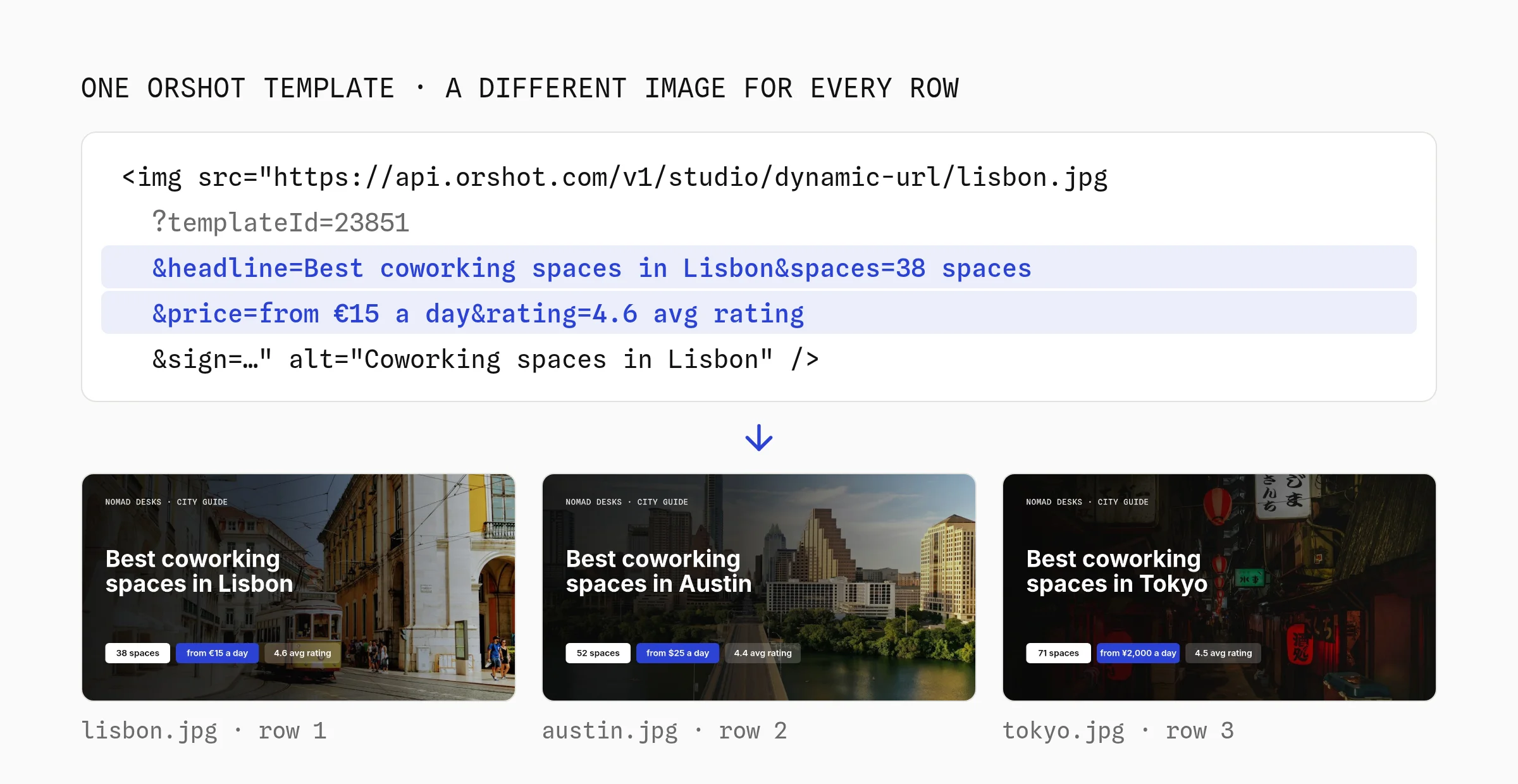Click the "<img src=" URL code line
Viewport: 1518px width, 784px height.
pos(615,178)
